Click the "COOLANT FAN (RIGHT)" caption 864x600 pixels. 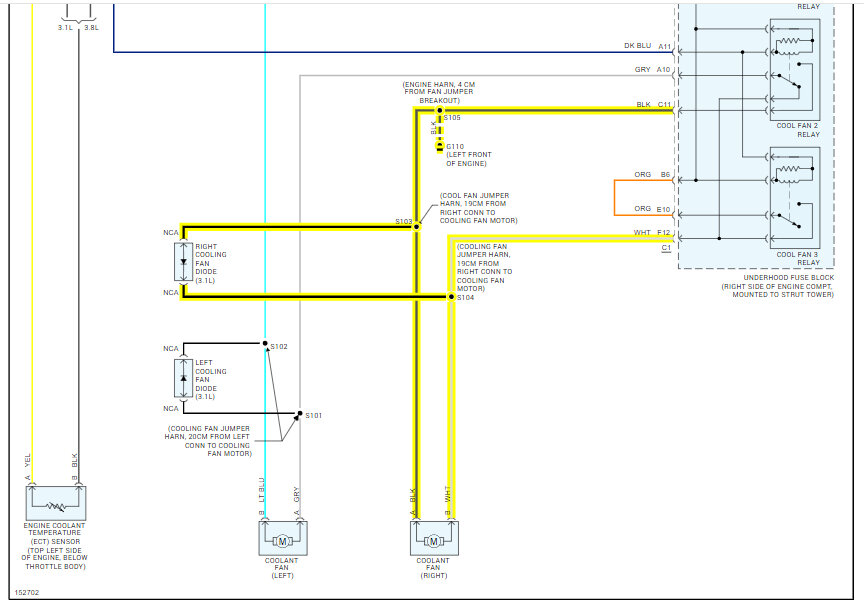(433, 568)
